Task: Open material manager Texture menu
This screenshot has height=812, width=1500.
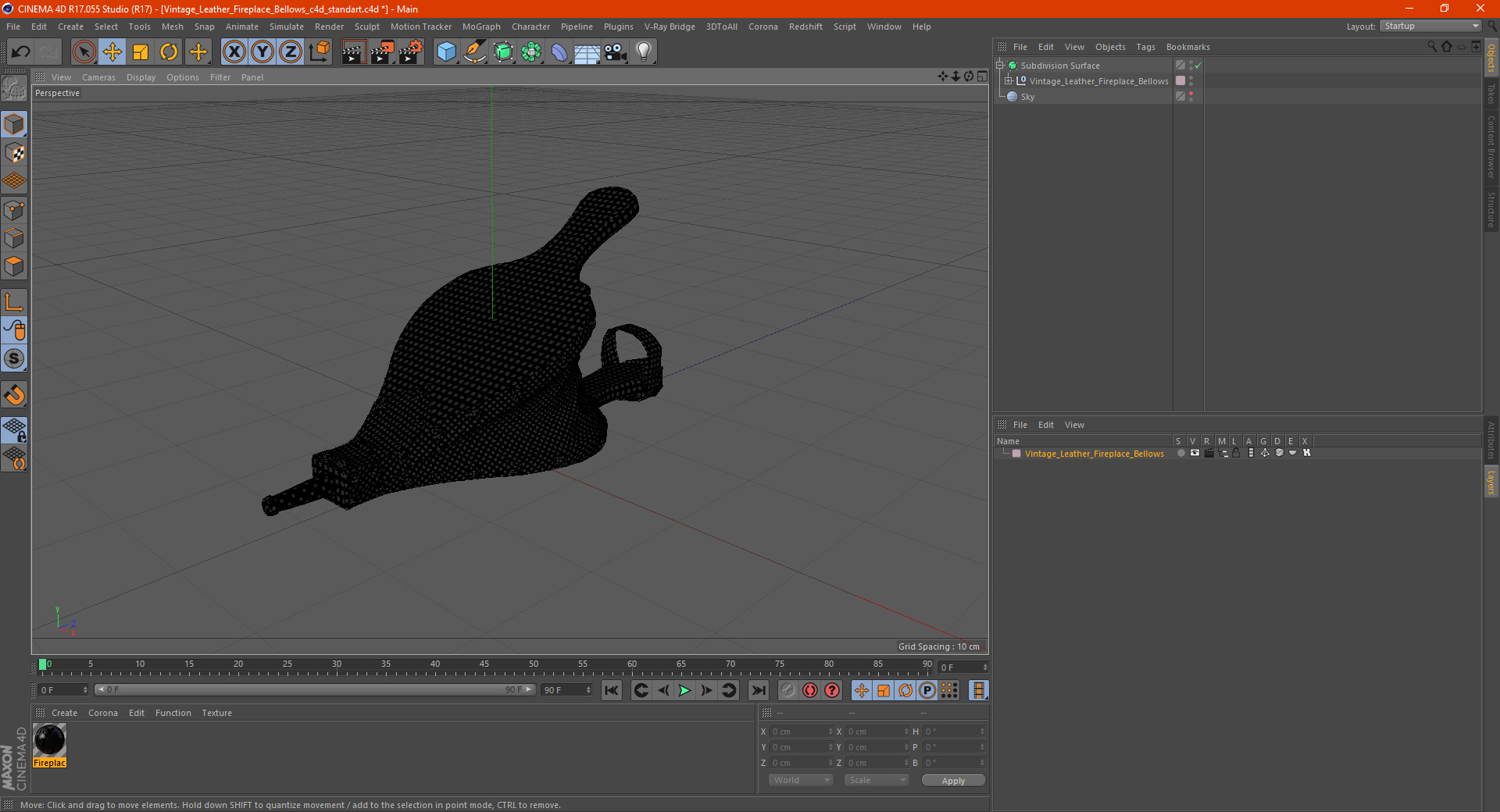Action: [216, 713]
